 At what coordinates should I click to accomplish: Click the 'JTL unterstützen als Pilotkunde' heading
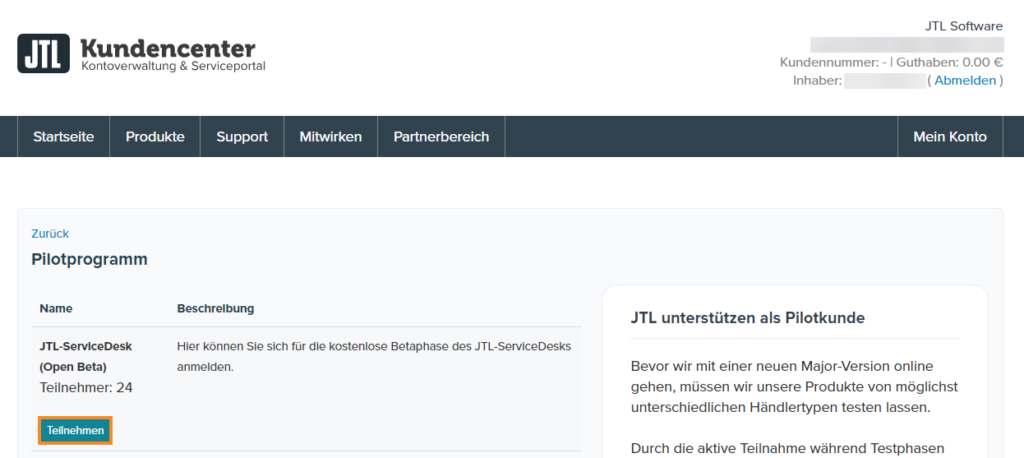pyautogui.click(x=748, y=318)
